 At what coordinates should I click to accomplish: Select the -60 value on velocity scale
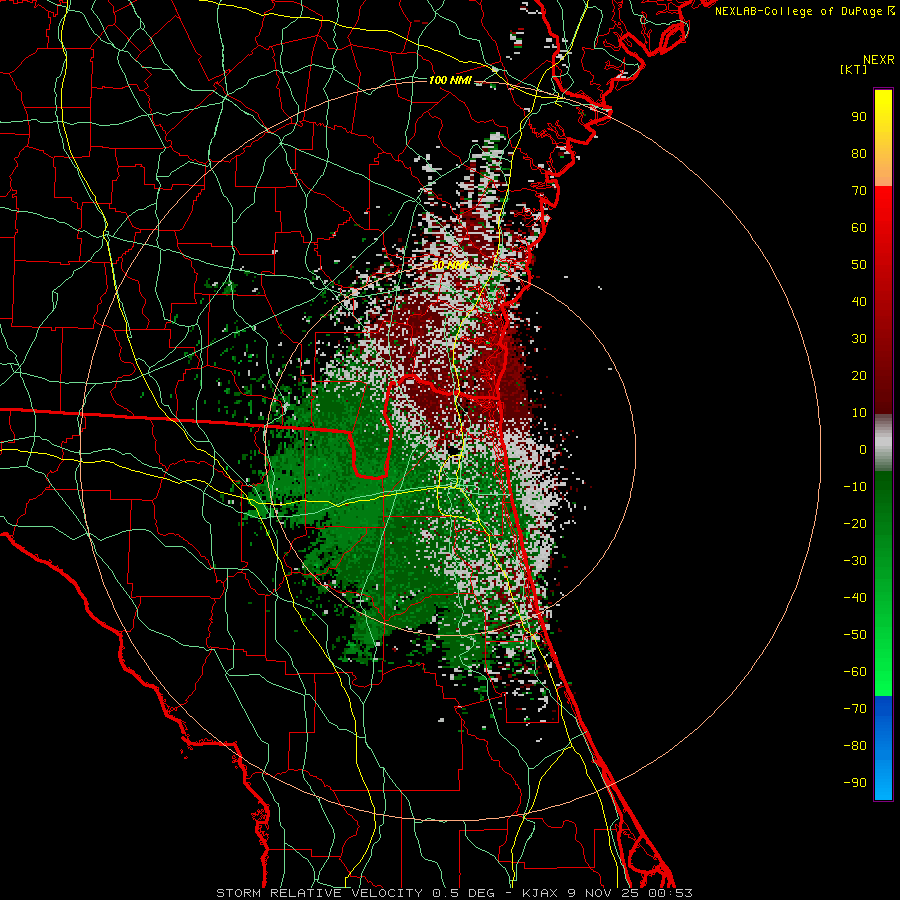pyautogui.click(x=855, y=672)
